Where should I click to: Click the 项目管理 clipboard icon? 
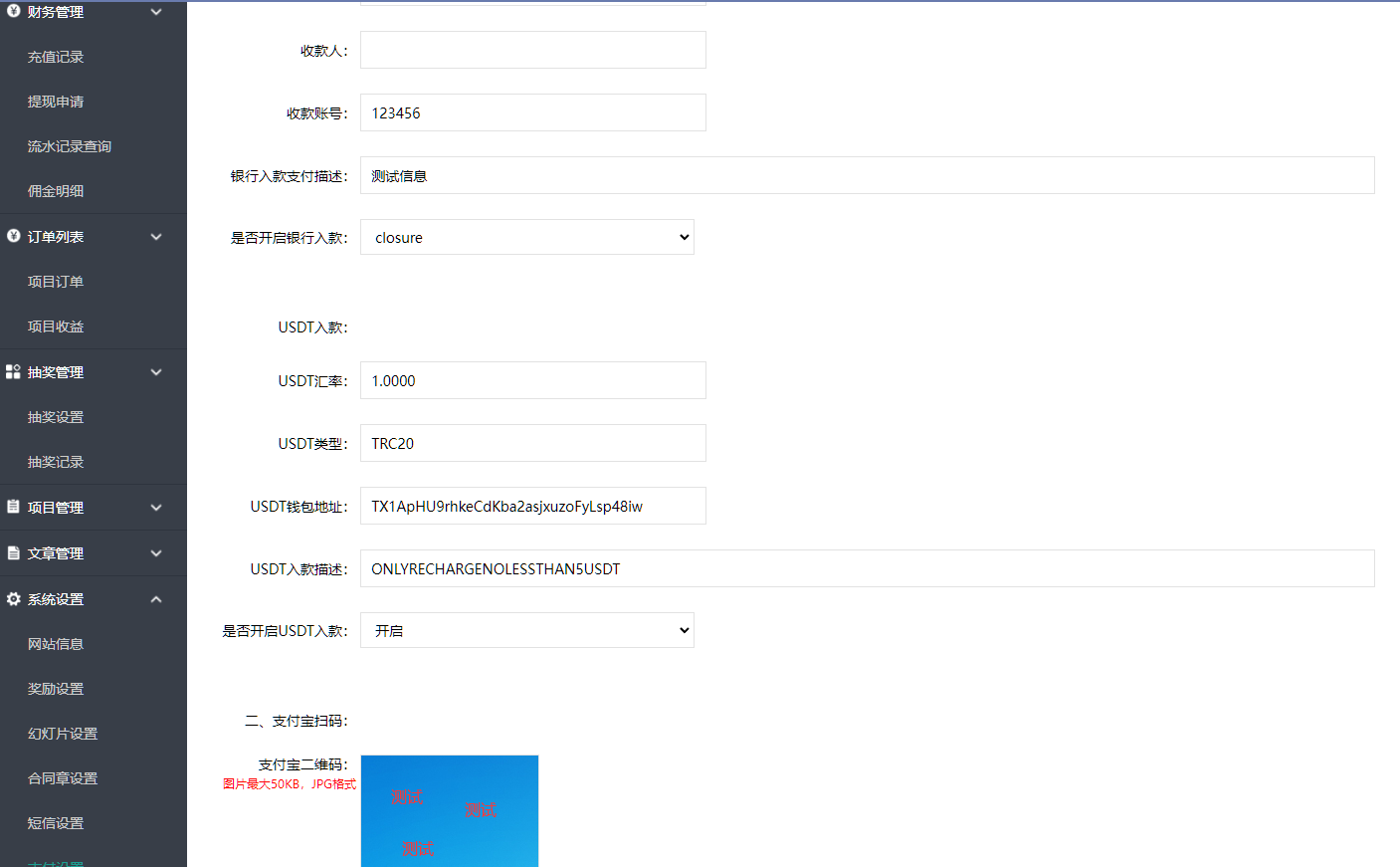[x=13, y=507]
